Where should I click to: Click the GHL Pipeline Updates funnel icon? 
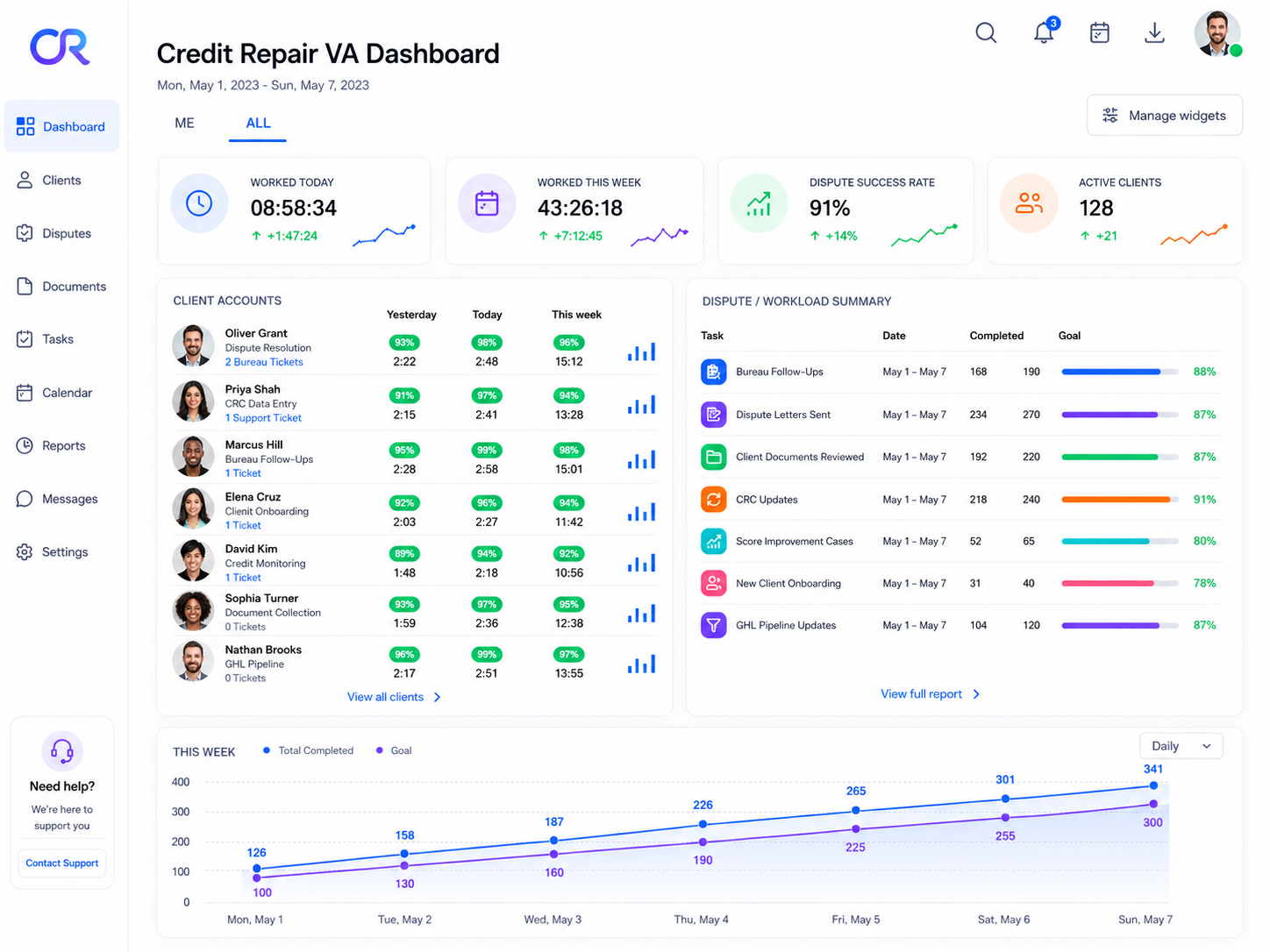pos(714,625)
